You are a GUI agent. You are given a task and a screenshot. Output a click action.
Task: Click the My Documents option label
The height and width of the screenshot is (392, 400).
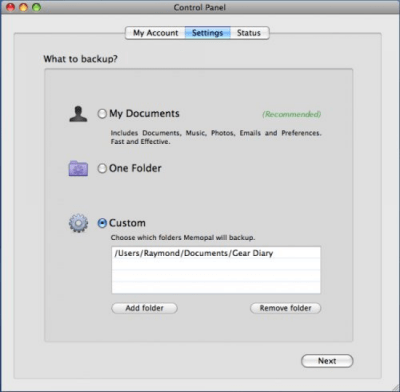pyautogui.click(x=144, y=114)
